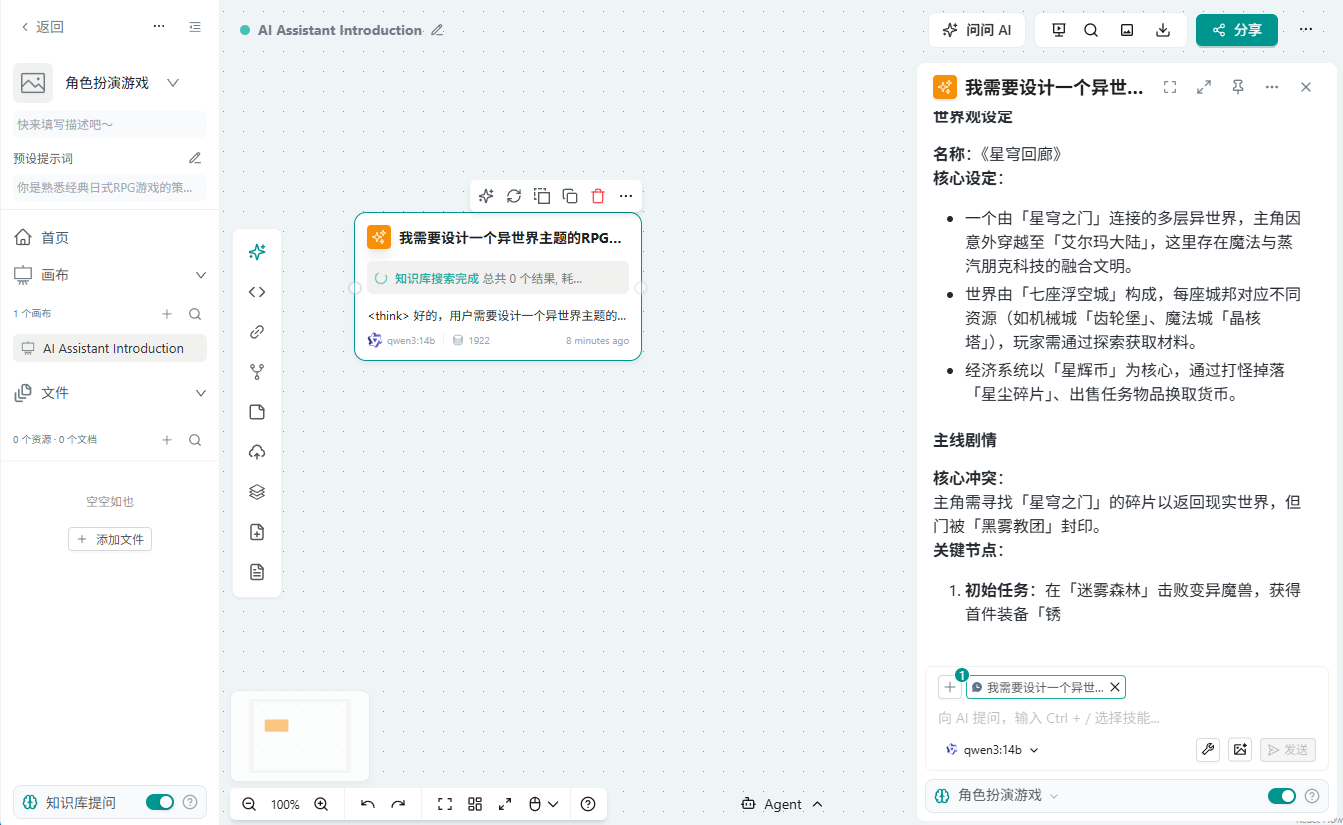Viewport: 1343px width, 825px height.
Task: Zoom out with minus magnifier icon
Action: (249, 804)
